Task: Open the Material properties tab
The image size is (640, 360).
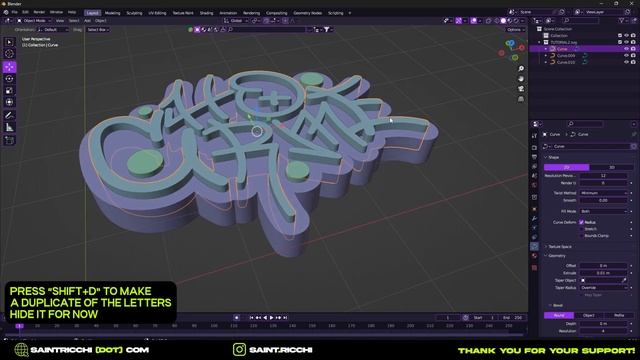Action: click(x=534, y=256)
